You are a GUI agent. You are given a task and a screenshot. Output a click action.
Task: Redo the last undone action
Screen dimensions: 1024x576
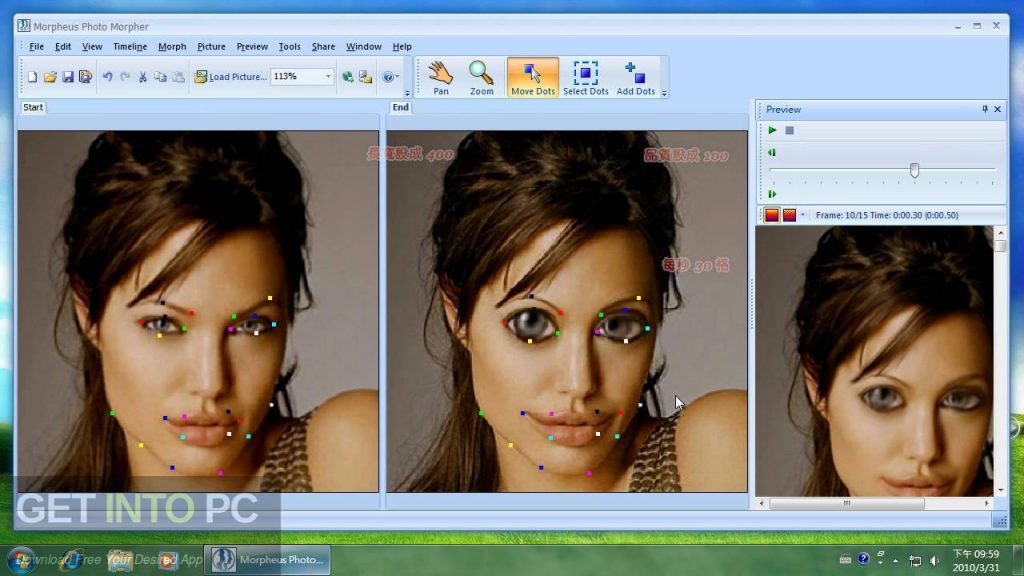125,76
